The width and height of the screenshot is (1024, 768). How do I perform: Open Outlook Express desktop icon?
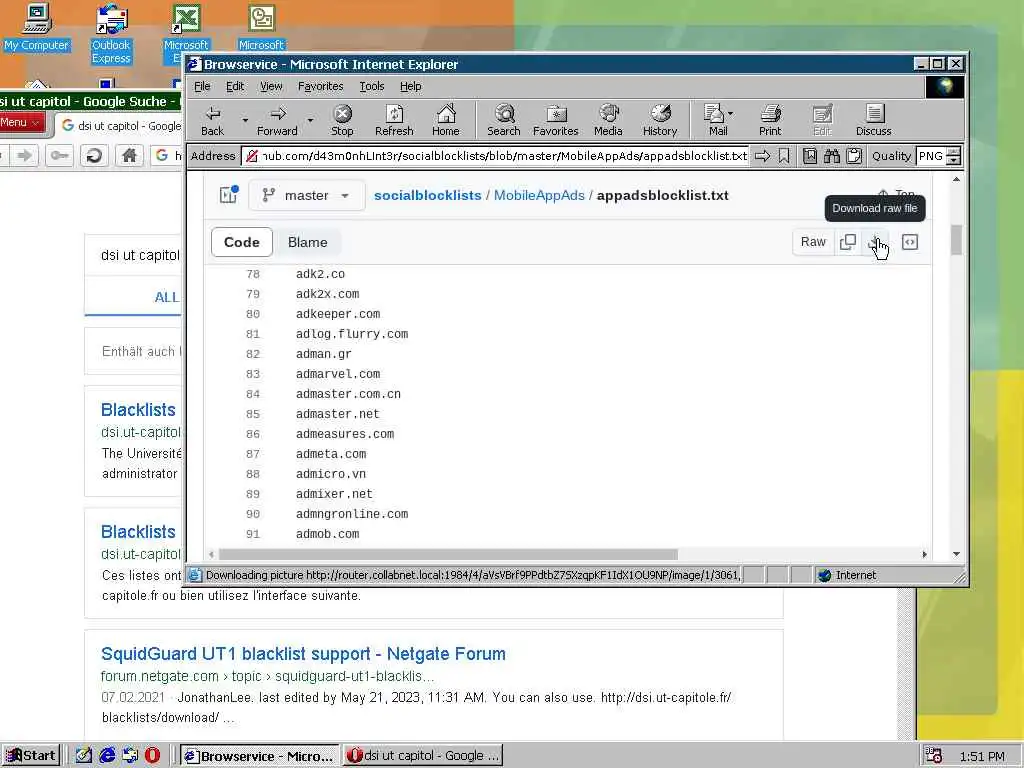pyautogui.click(x=111, y=34)
